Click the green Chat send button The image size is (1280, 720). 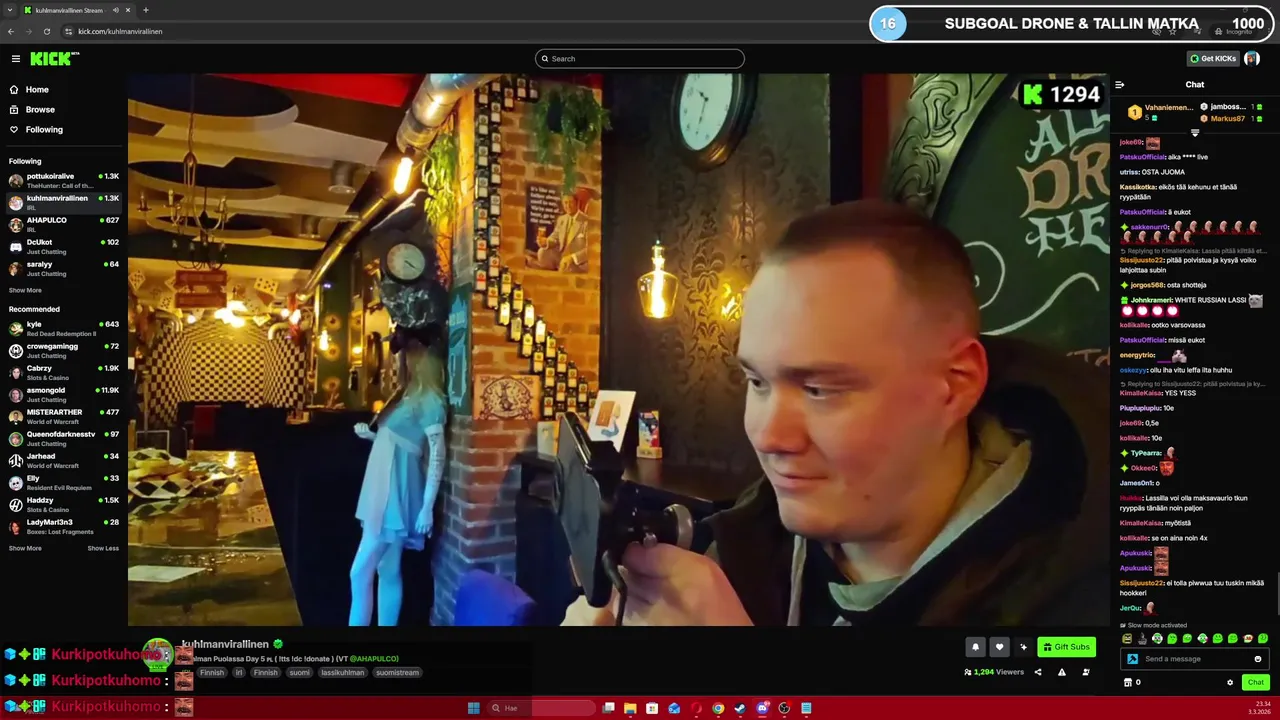pos(1256,682)
